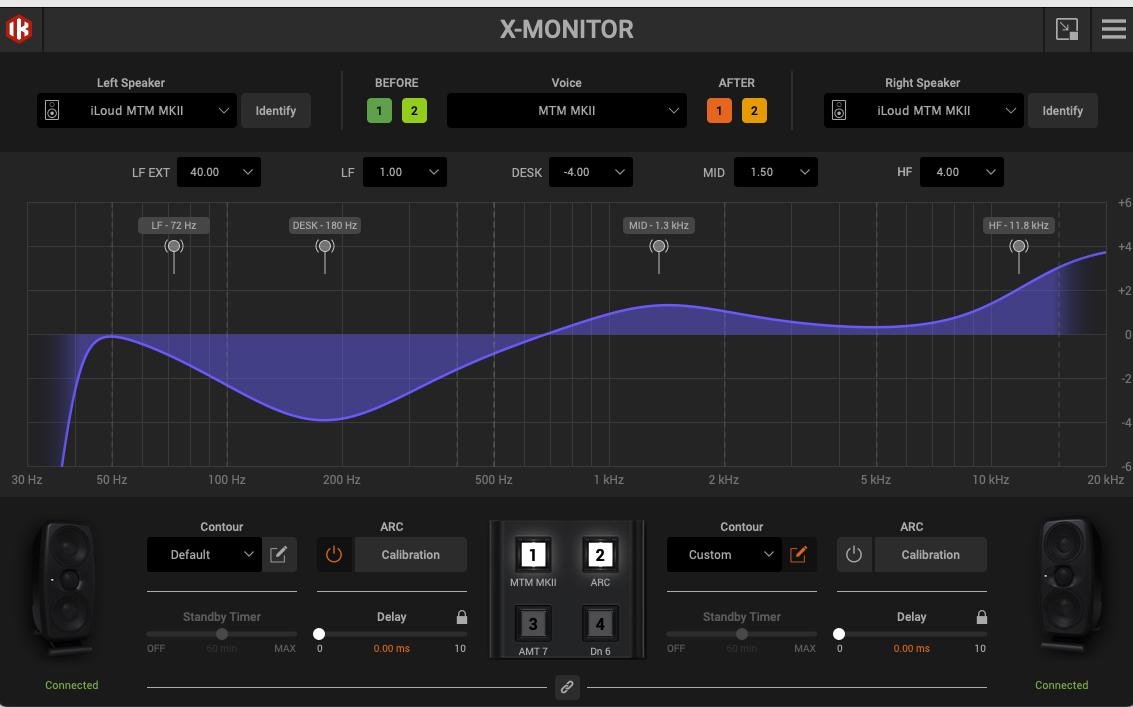Click the right Standby Timer slider handle
Viewport: 1133px width, 707px height.
click(x=741, y=634)
